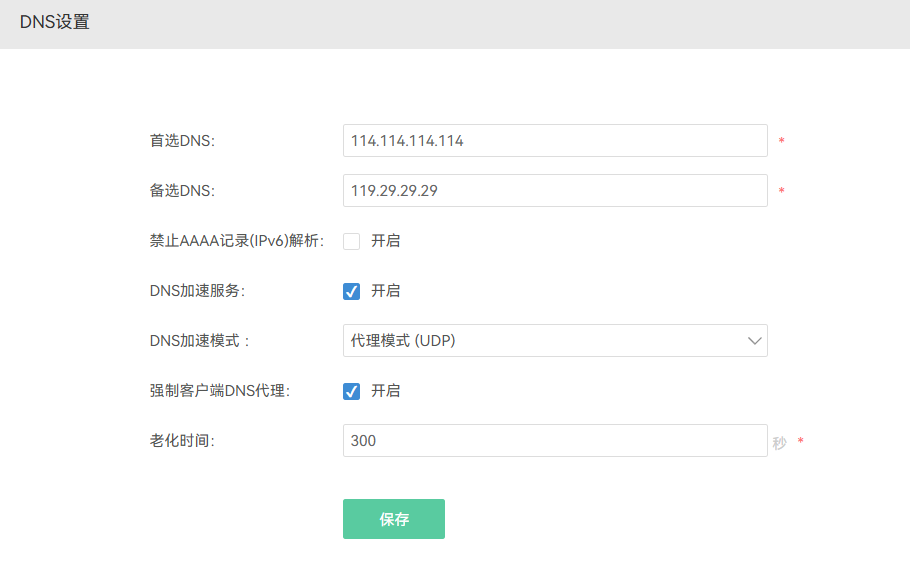Click the 秒 unit beside 老化时间 field
Viewport: 910px width, 568px height.
coord(779,443)
